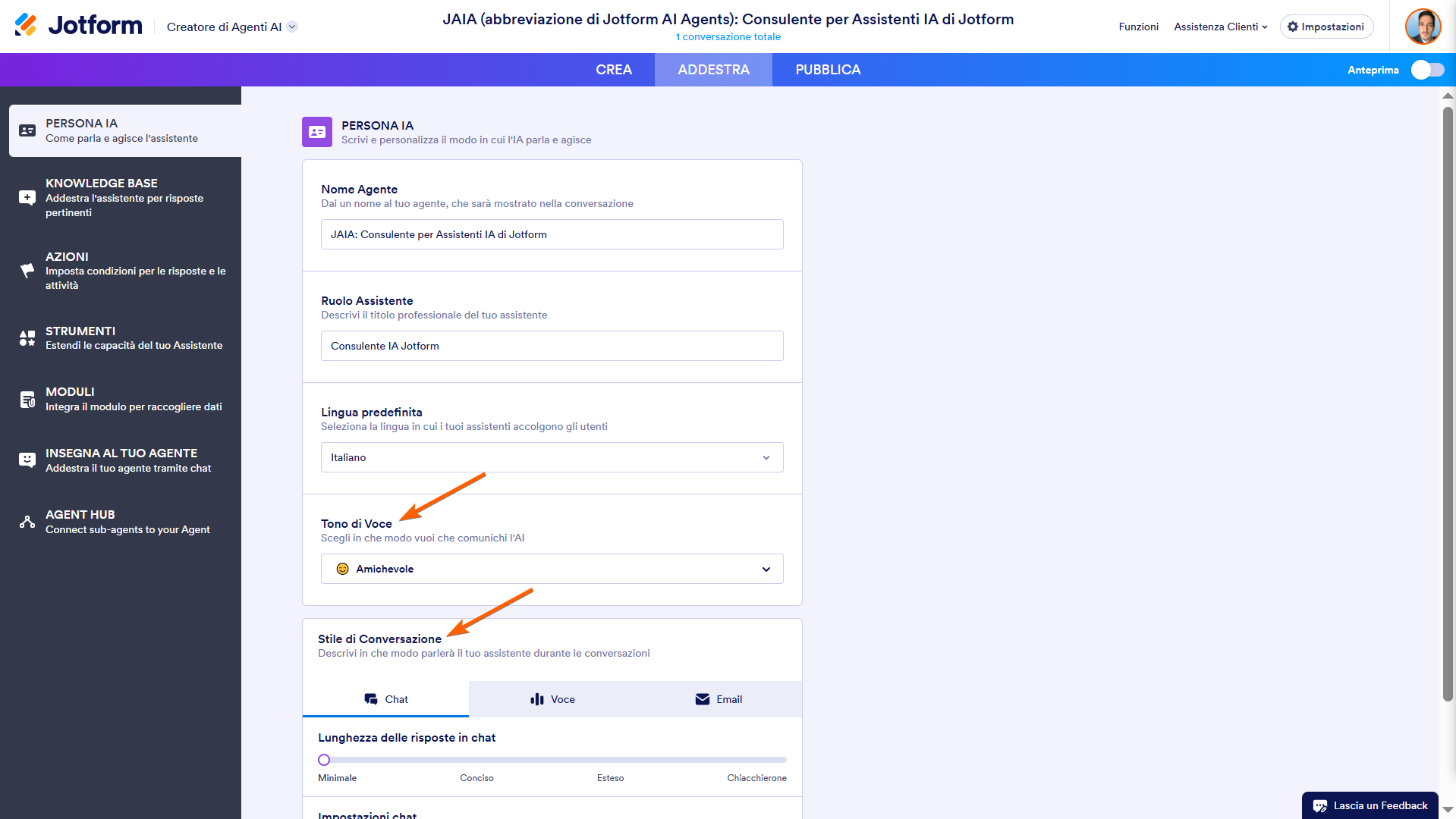1456x819 pixels.
Task: Select the Azioni sidebar icon
Action: click(x=27, y=270)
